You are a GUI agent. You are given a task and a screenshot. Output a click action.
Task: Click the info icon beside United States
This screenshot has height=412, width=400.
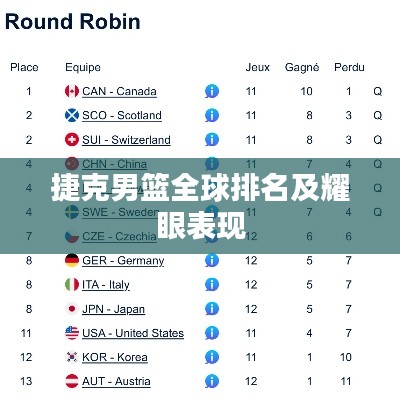(212, 333)
